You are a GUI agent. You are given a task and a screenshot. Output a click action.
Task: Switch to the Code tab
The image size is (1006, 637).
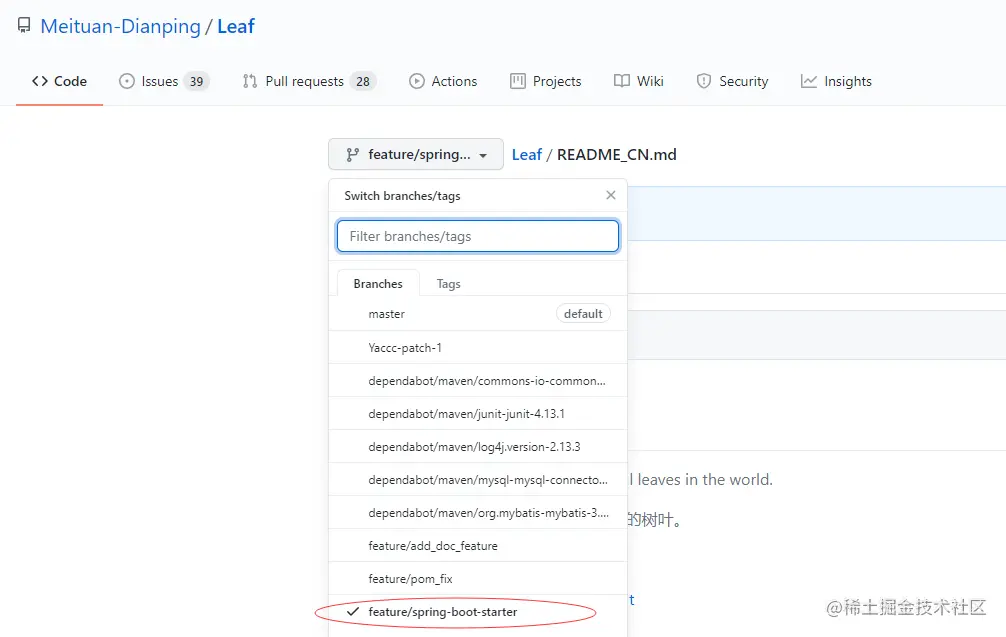[x=59, y=81]
